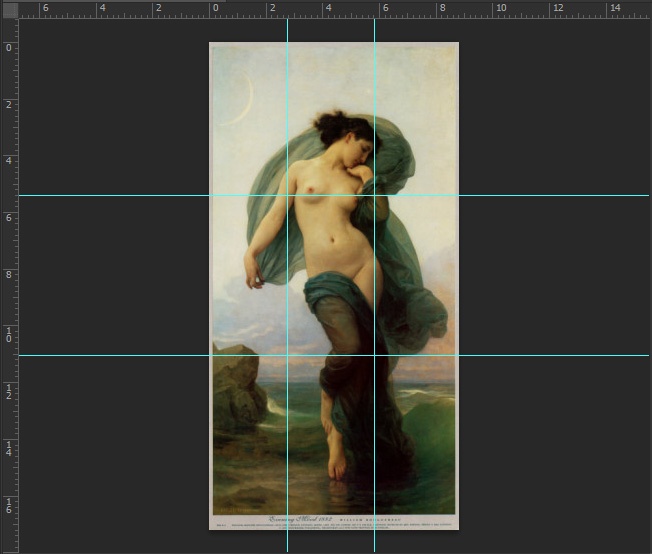
Task: Click the 8 mark on vertical ruler
Action: (9, 275)
